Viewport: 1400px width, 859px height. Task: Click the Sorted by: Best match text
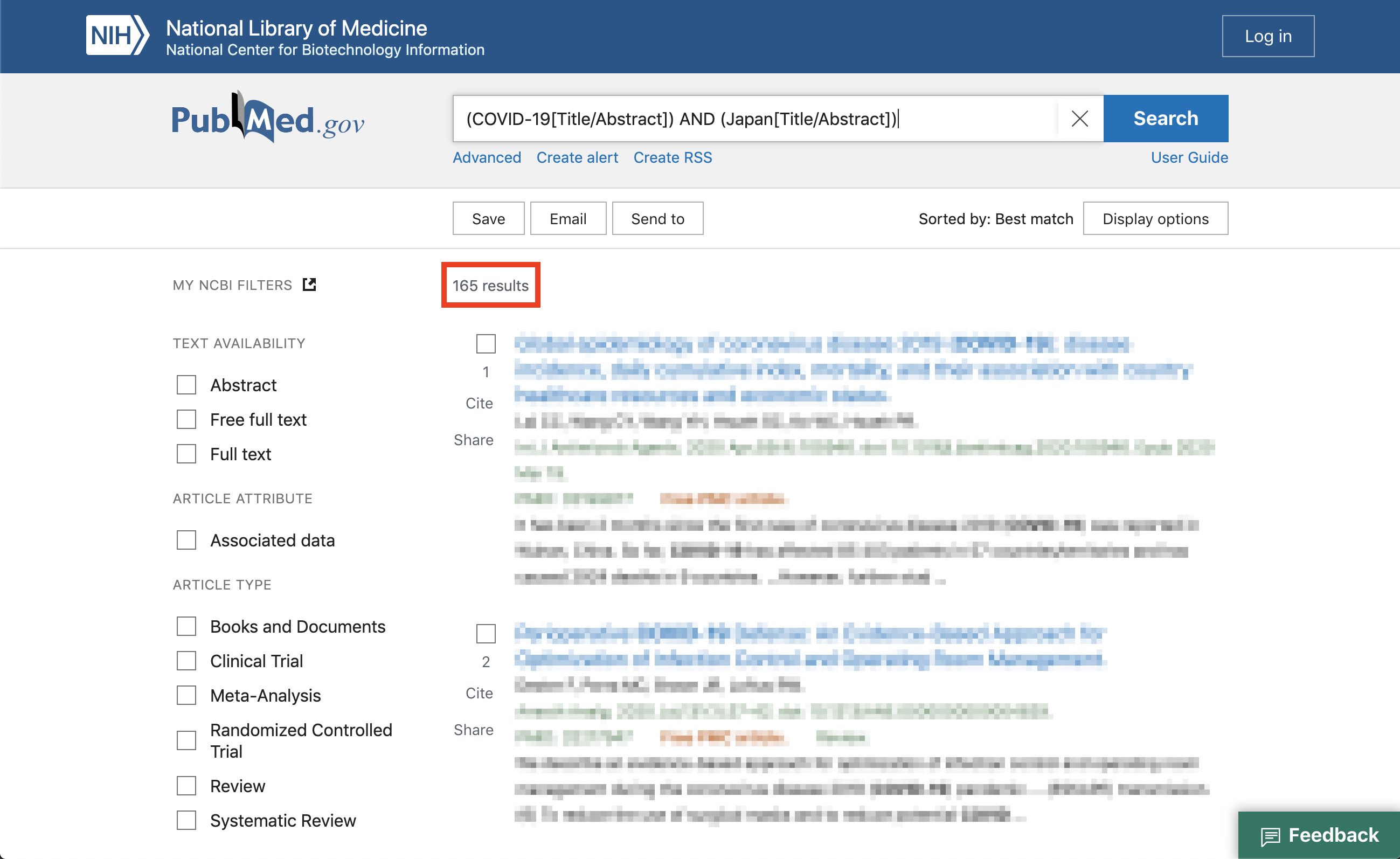pos(995,219)
